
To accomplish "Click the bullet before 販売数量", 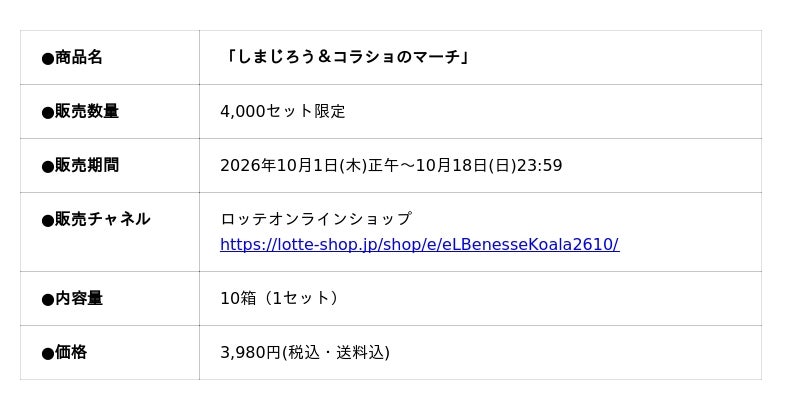I will click(x=48, y=112).
